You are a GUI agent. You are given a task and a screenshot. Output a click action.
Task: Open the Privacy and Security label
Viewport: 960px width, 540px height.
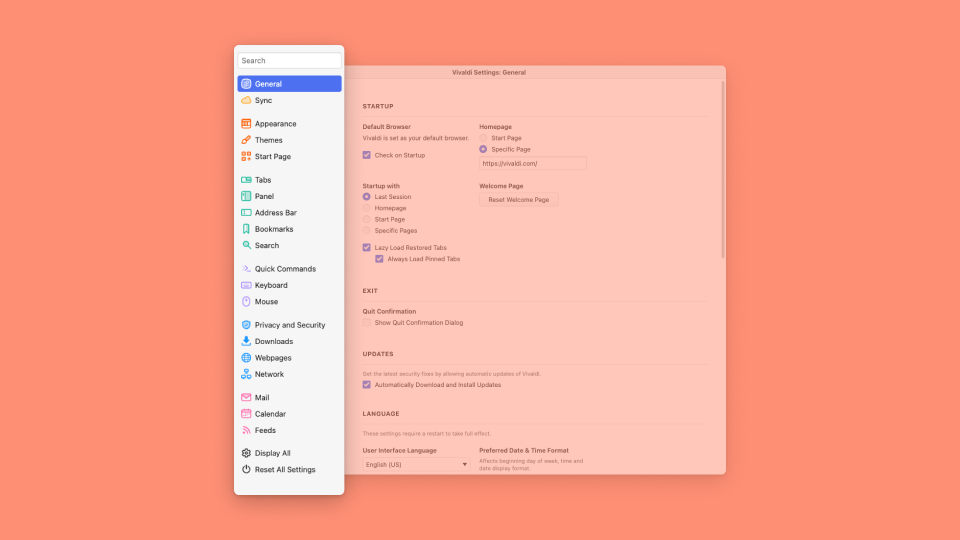tap(290, 325)
